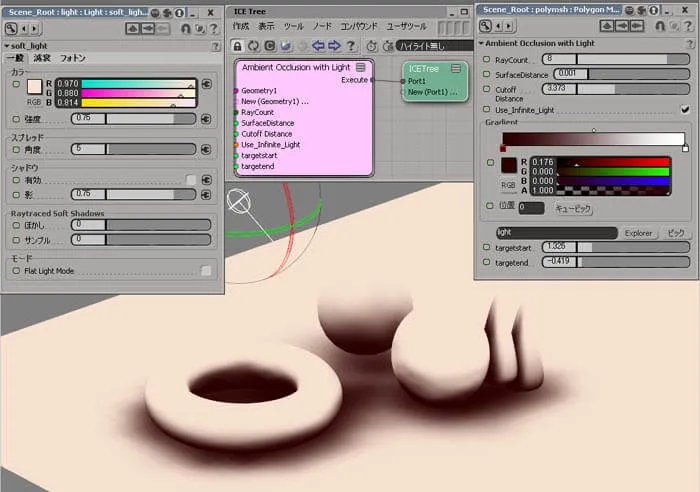The image size is (700, 492).
Task: Click the refresh icon in ICE Tree toolbar
Action: point(254,46)
